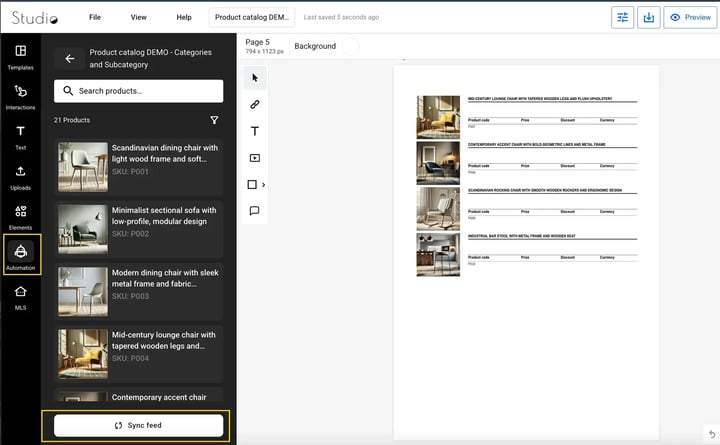The image size is (720, 445).
Task: Open the Automation panel
Action: coord(21,255)
